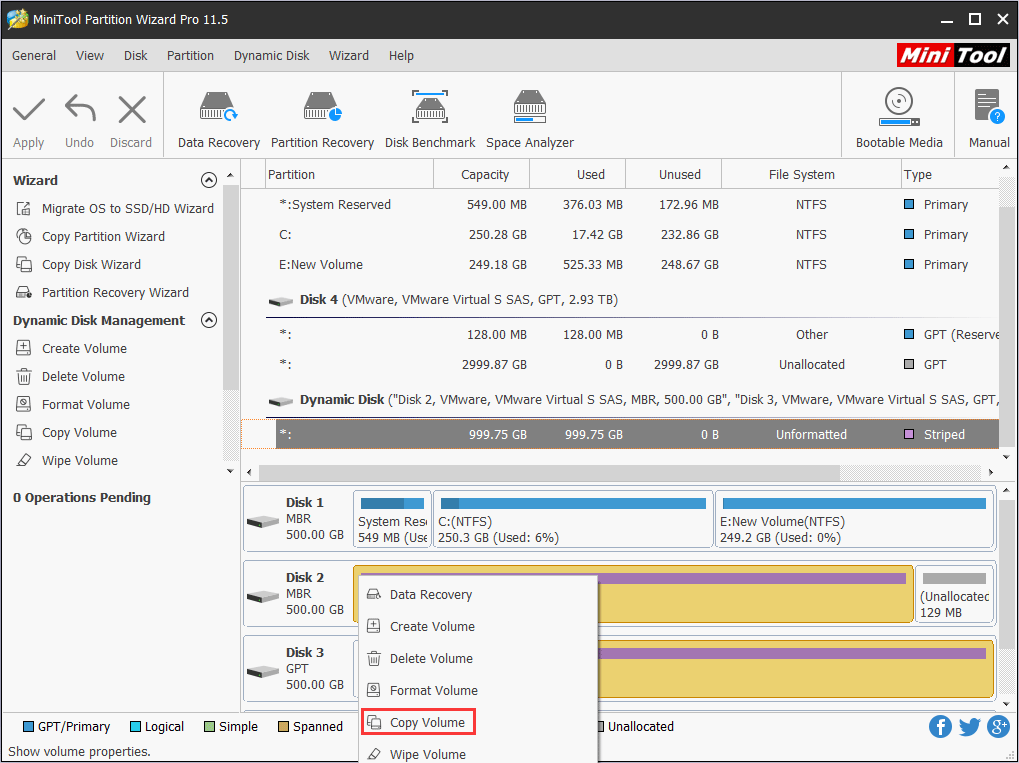Screen dimensions: 1019x763
Task: Click the Undo arrow icon
Action: [80, 109]
